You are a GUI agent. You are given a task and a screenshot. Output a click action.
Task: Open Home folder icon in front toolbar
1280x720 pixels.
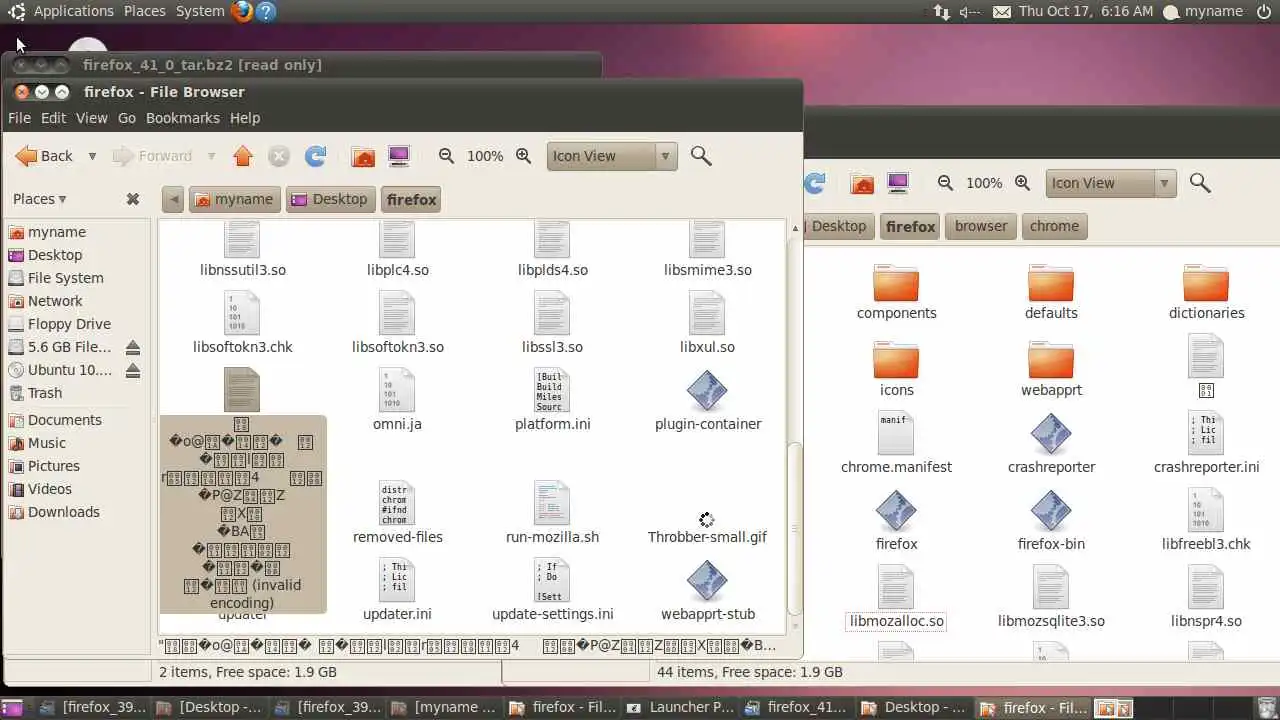pyautogui.click(x=363, y=156)
